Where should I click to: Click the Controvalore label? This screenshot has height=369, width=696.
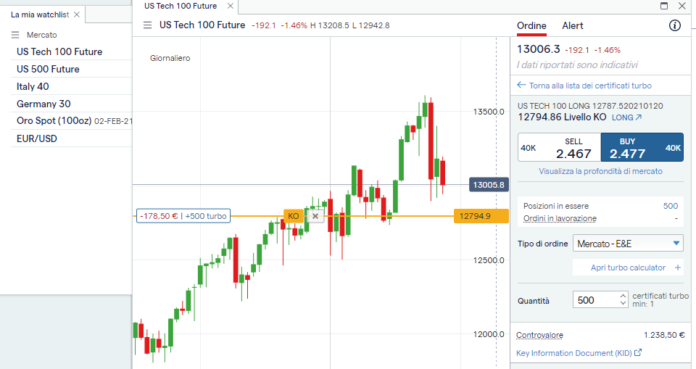(x=539, y=335)
